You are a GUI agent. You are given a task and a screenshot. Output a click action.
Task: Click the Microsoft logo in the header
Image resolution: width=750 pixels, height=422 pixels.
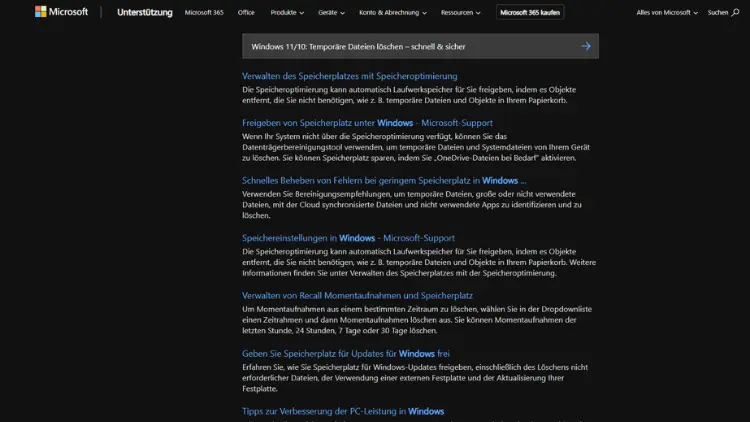(x=61, y=11)
